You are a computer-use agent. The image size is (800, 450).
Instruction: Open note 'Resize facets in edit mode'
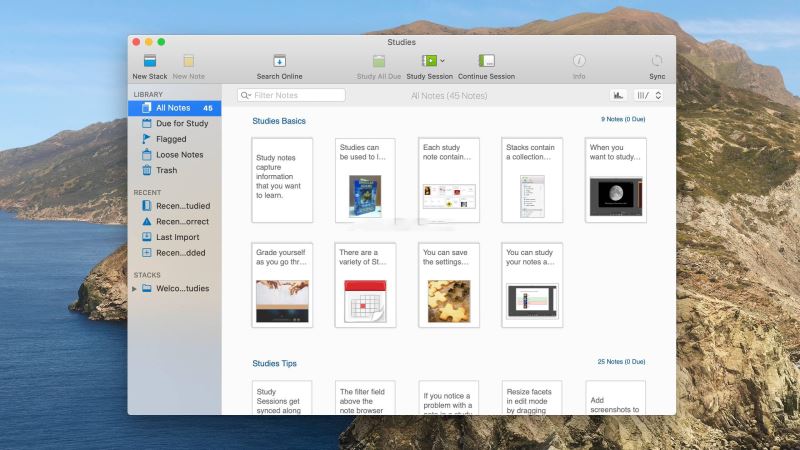click(x=532, y=397)
